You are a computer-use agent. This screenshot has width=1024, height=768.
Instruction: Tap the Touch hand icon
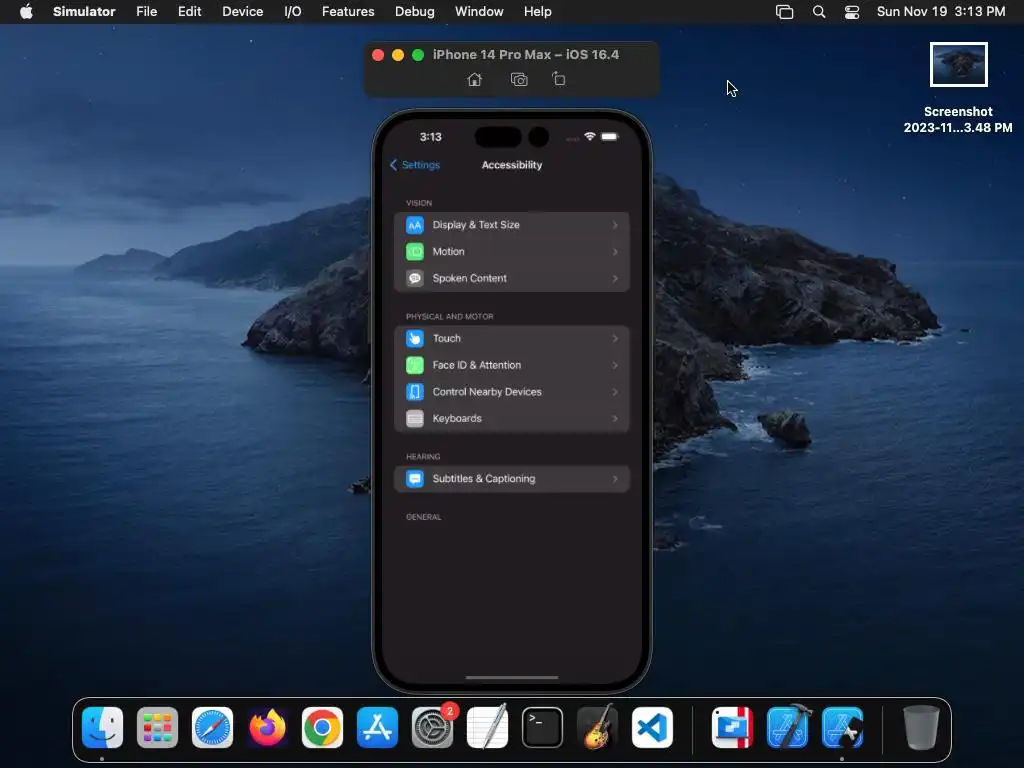(415, 338)
